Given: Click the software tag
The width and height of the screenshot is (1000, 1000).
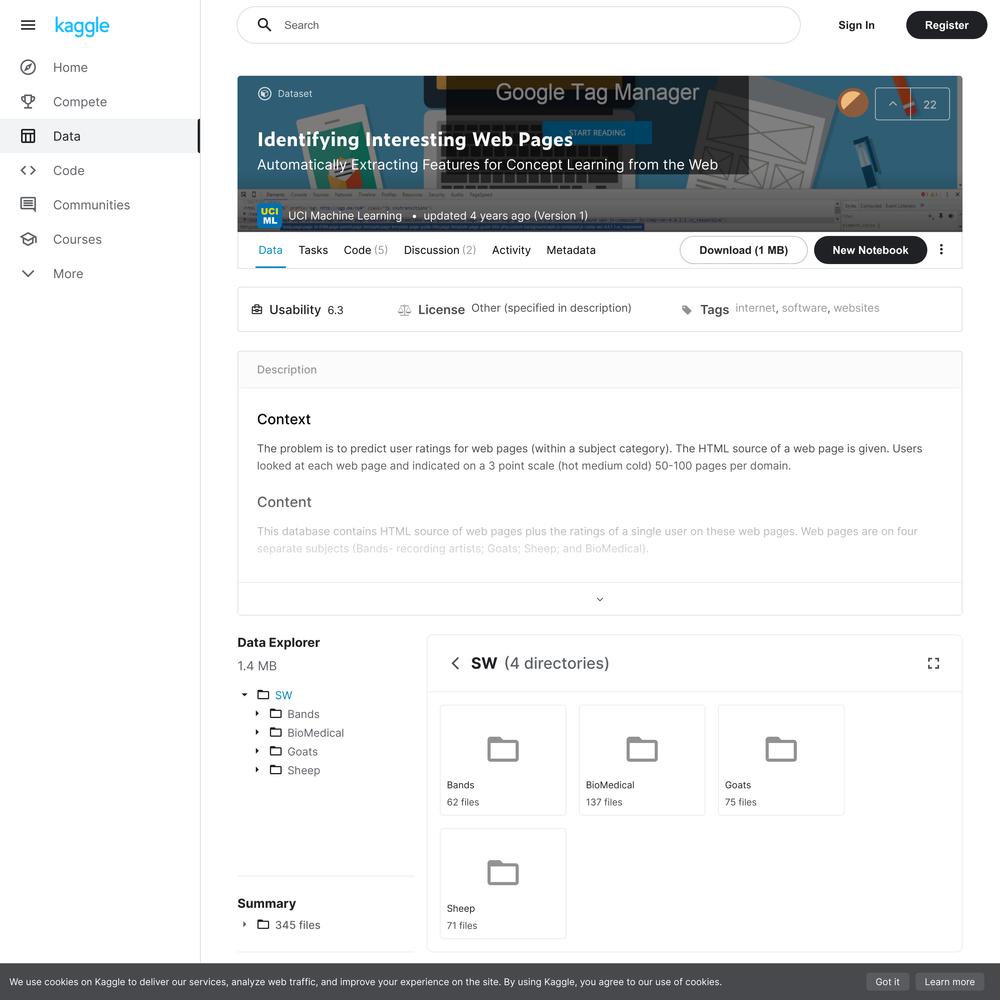Looking at the screenshot, I should pyautogui.click(x=804, y=308).
